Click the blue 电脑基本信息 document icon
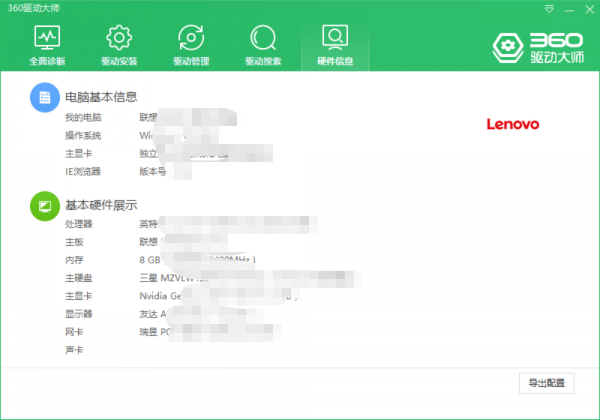 tap(45, 97)
